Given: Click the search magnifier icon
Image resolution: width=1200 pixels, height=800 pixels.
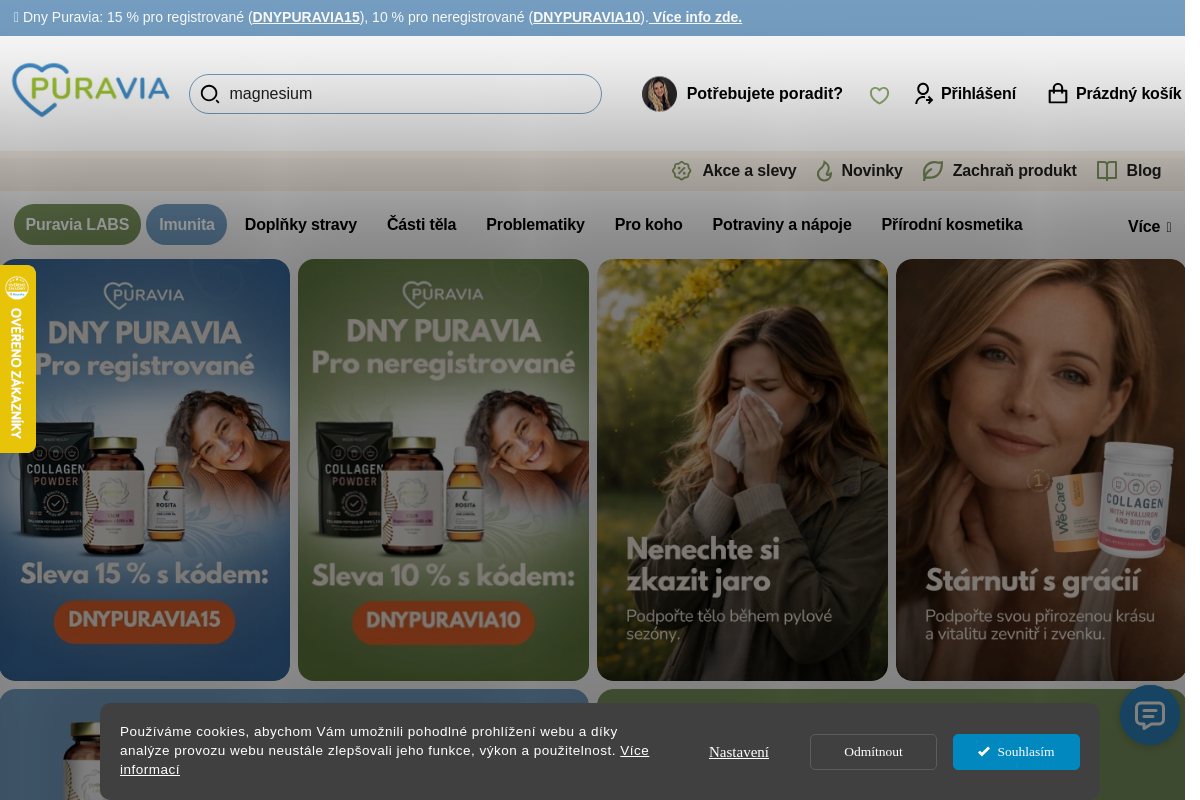Looking at the screenshot, I should (210, 94).
